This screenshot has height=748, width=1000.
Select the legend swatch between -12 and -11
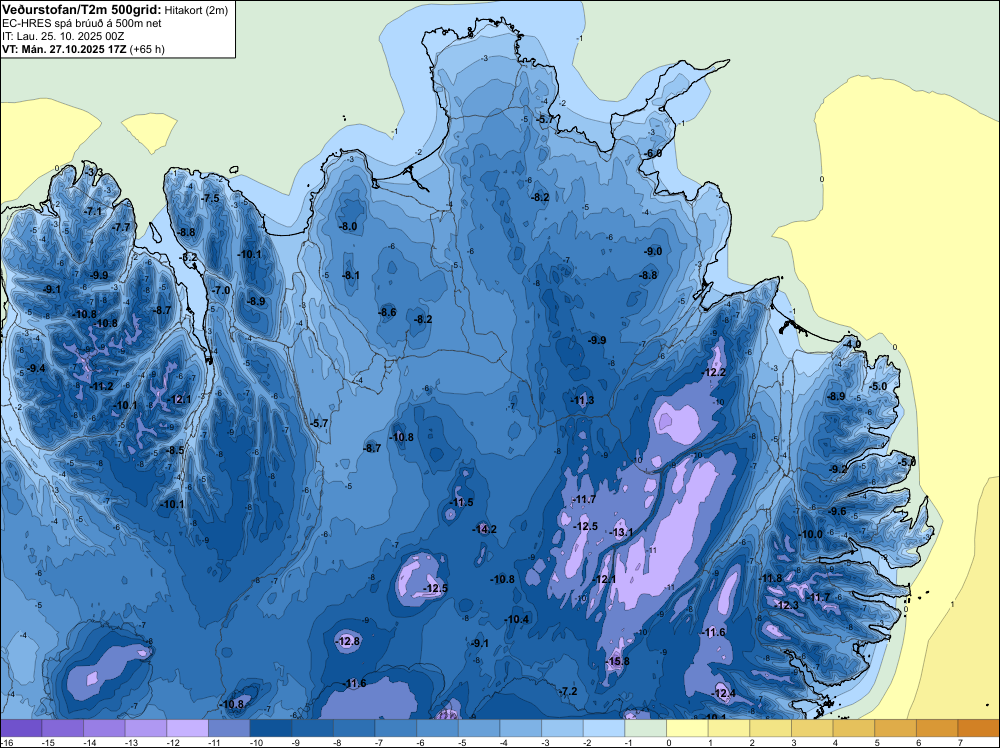point(188,728)
